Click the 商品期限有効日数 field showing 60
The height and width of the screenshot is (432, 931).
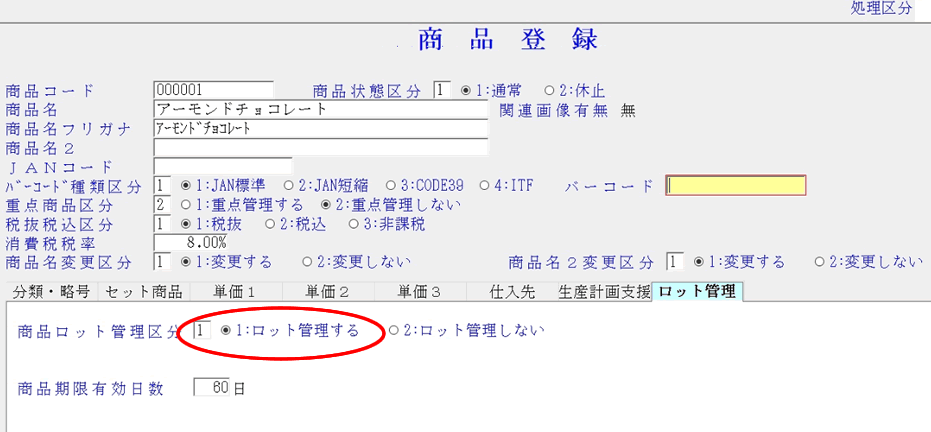click(213, 388)
